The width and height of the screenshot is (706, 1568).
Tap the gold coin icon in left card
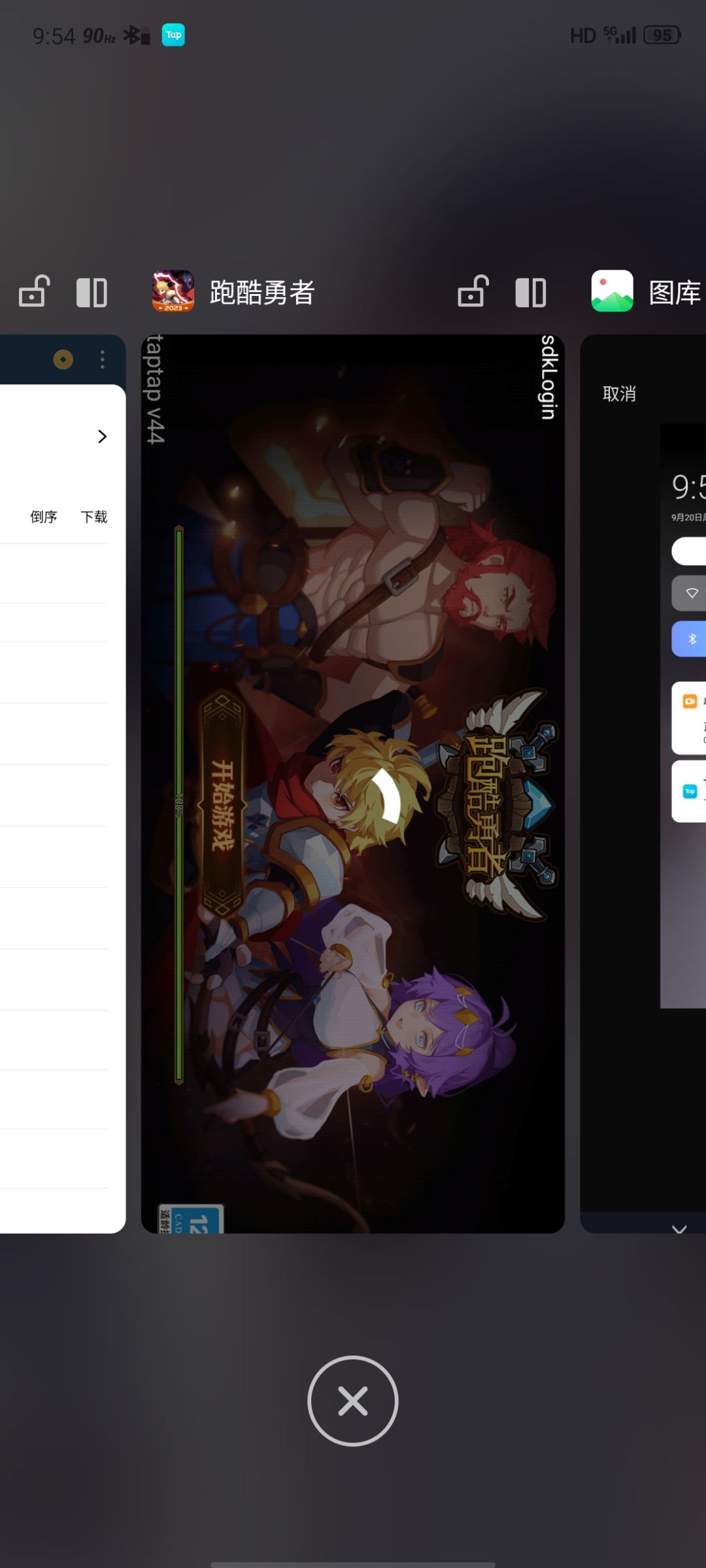[63, 359]
